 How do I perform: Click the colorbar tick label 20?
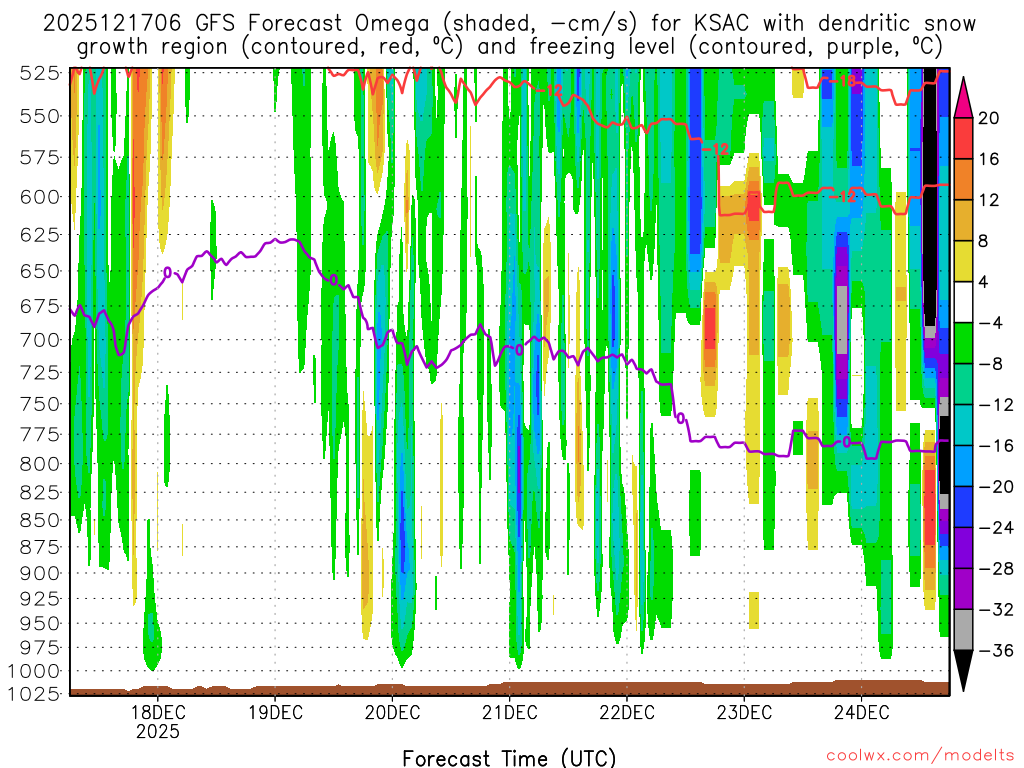pyautogui.click(x=989, y=118)
